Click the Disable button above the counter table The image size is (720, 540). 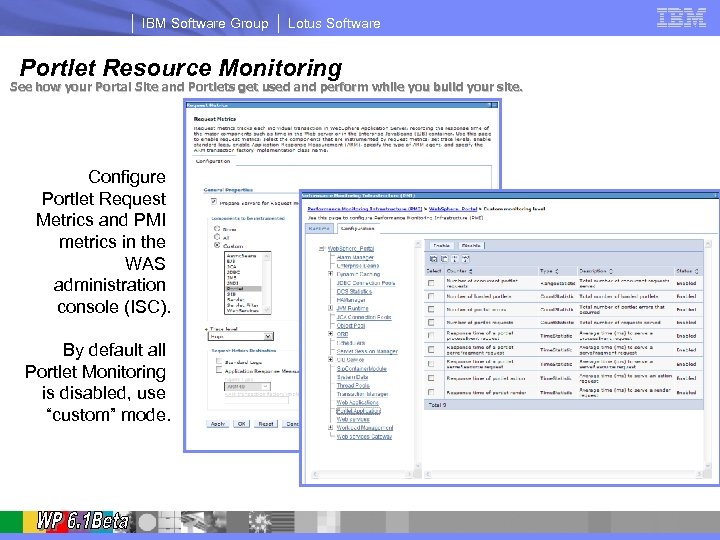click(471, 246)
